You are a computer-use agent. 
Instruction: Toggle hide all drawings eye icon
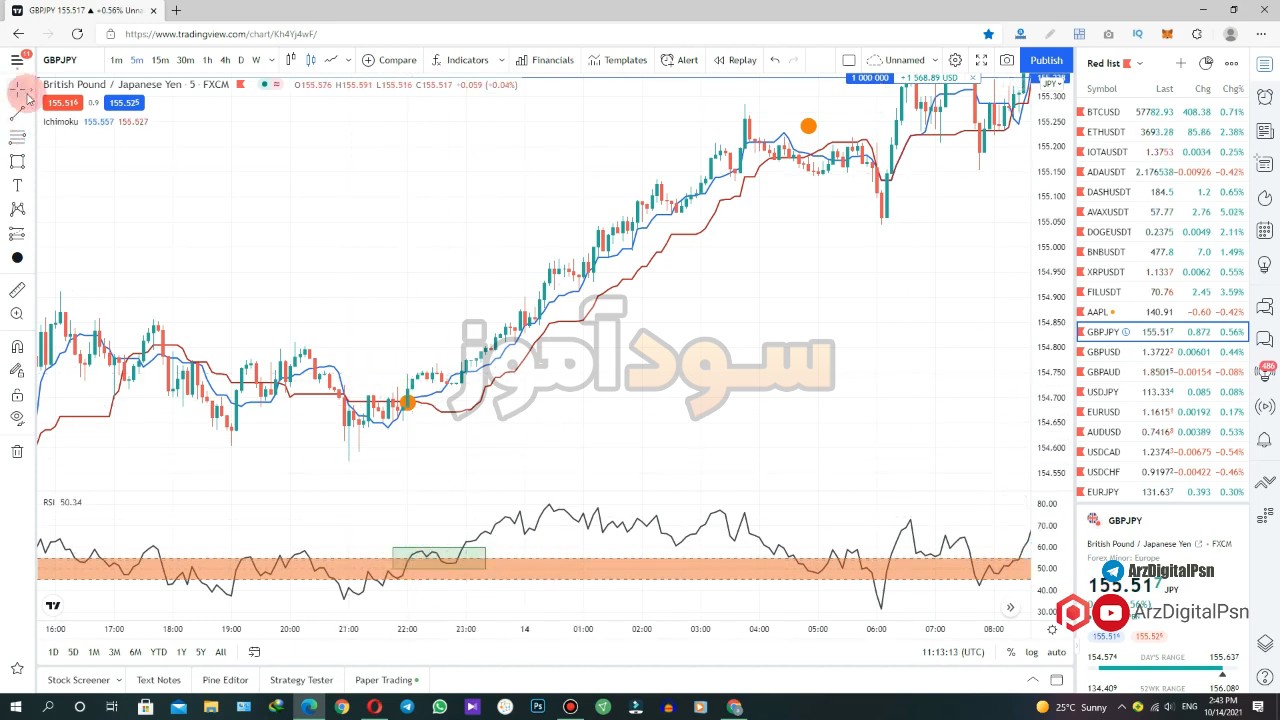point(17,419)
